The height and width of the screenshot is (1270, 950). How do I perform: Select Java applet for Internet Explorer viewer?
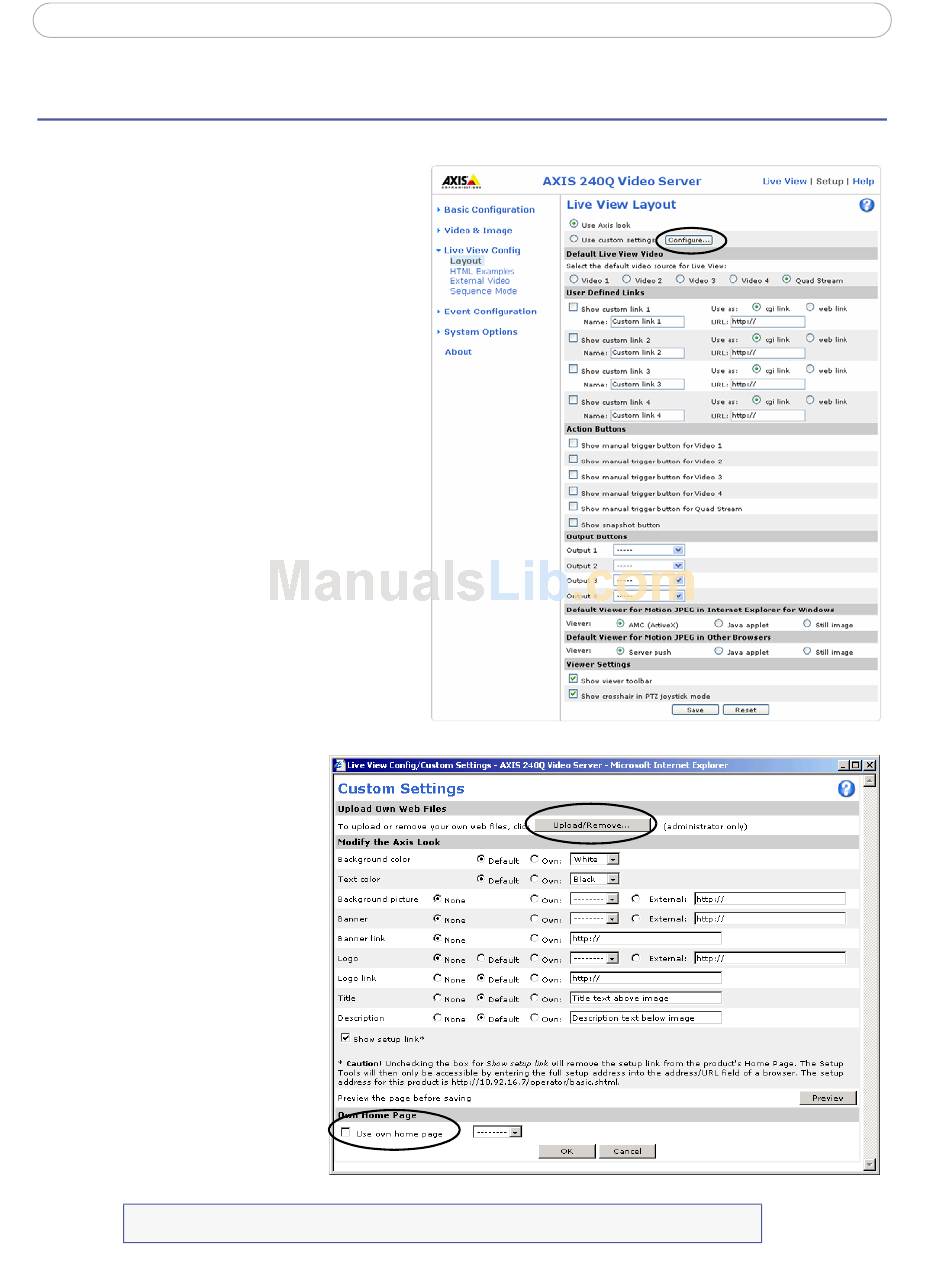(x=719, y=623)
